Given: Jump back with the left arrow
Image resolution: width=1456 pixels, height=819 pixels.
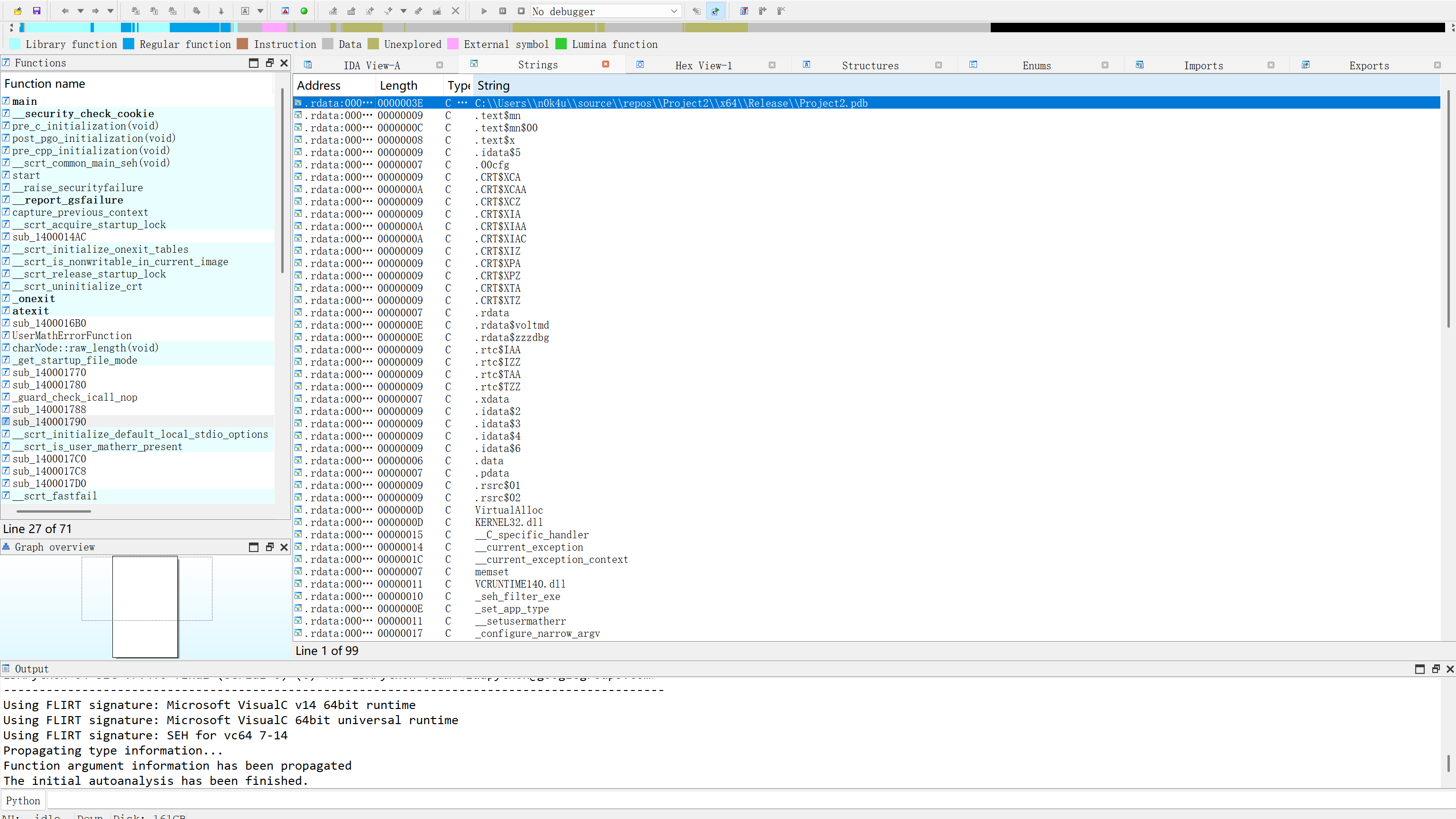Looking at the screenshot, I should 65,11.
